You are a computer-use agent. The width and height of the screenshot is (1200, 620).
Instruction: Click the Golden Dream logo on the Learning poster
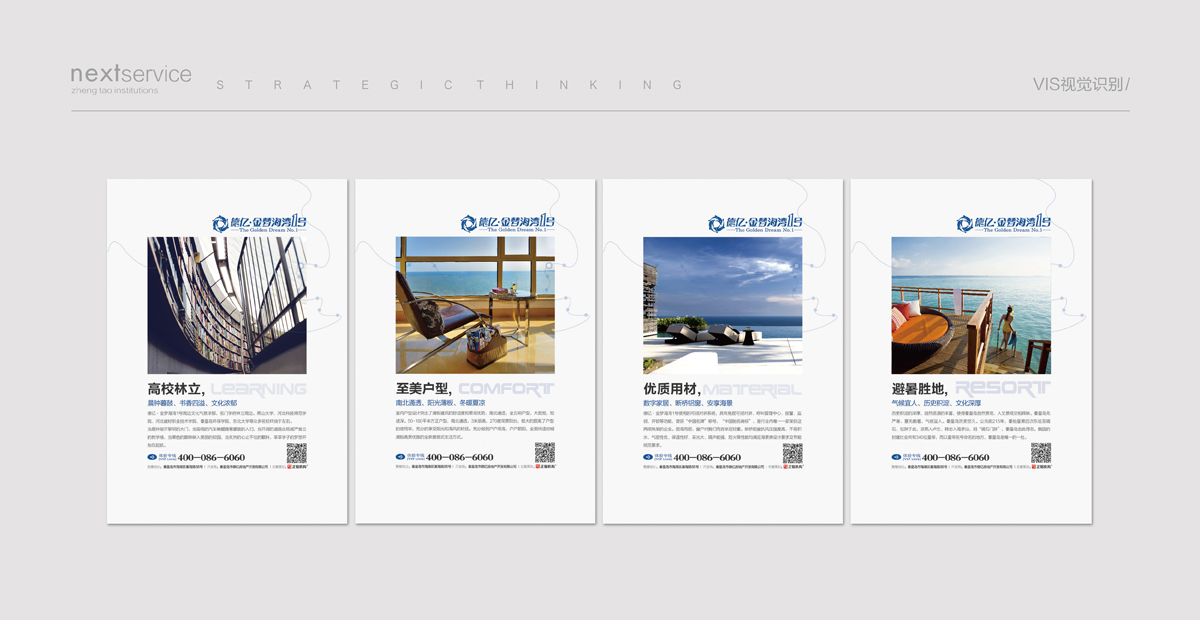[x=259, y=223]
